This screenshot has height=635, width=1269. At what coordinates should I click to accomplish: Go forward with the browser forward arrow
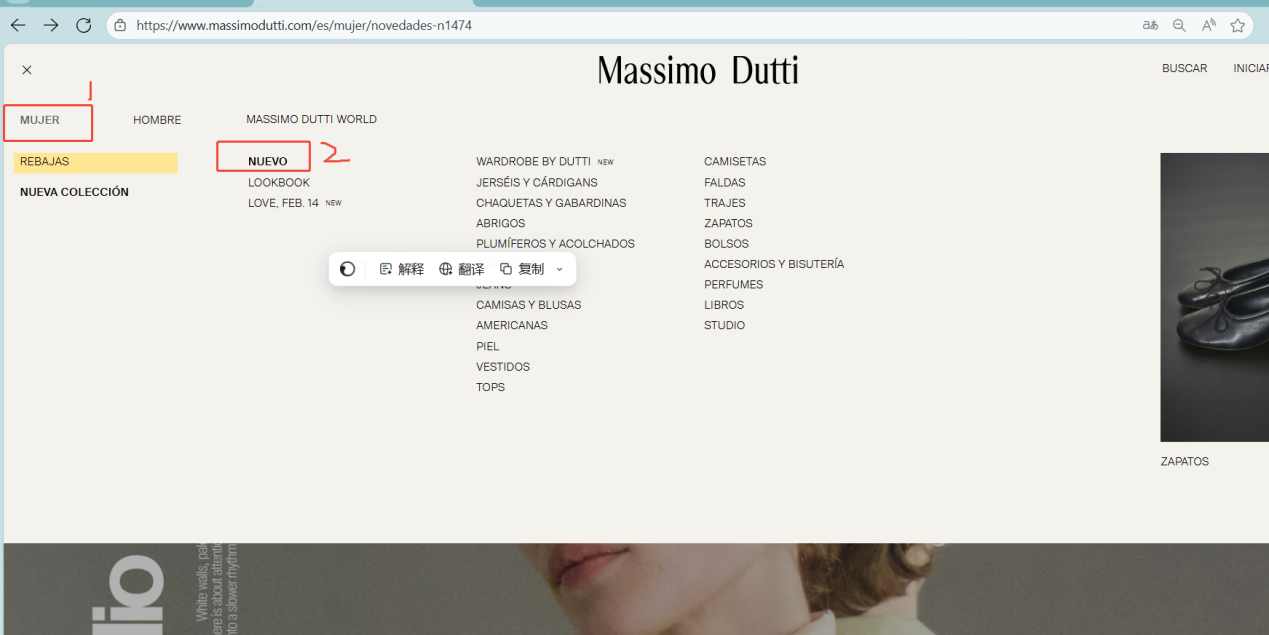pyautogui.click(x=51, y=25)
